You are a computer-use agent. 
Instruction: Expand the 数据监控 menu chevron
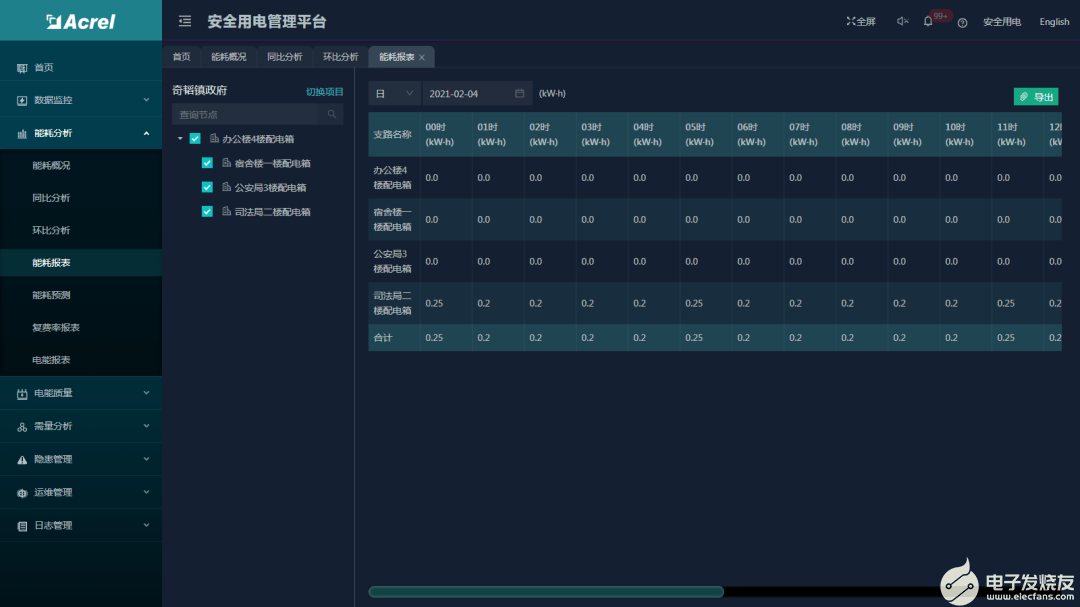[x=146, y=100]
